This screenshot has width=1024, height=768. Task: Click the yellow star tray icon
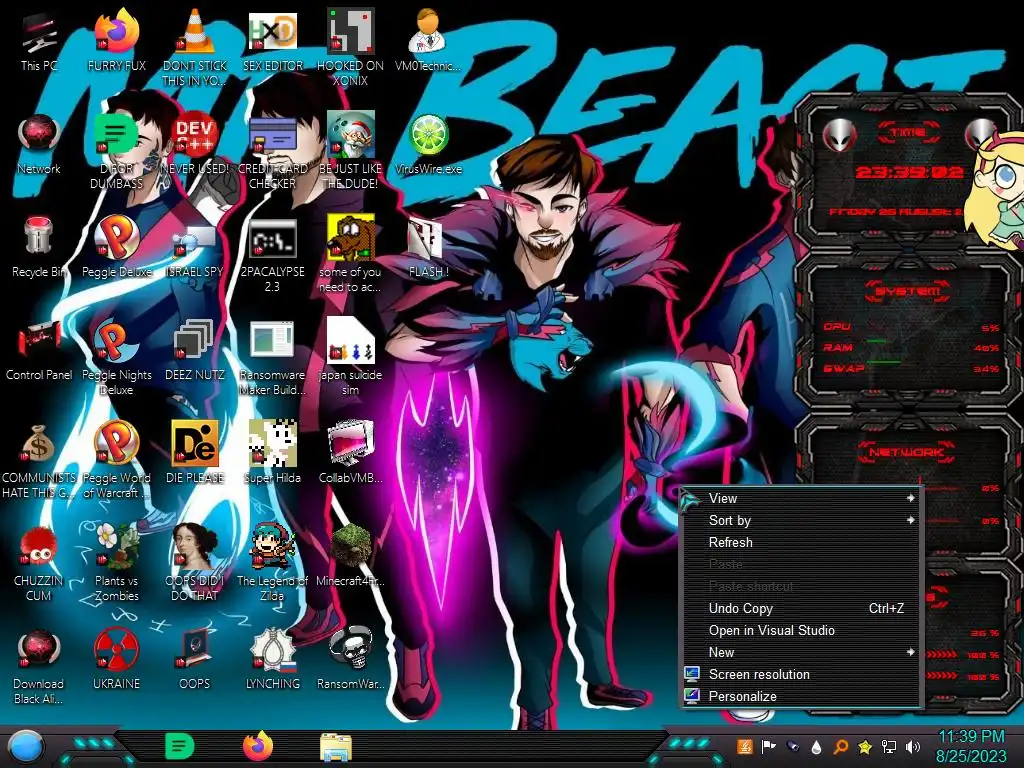(865, 746)
